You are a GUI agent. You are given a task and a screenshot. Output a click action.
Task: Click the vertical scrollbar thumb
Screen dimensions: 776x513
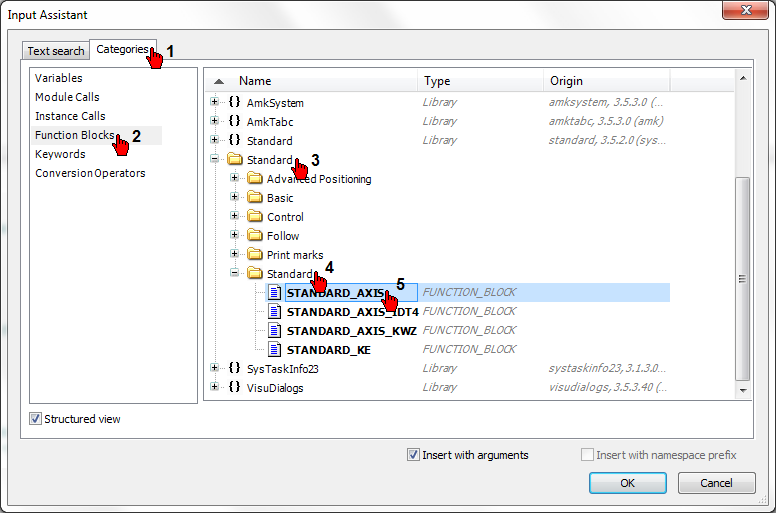(742, 279)
